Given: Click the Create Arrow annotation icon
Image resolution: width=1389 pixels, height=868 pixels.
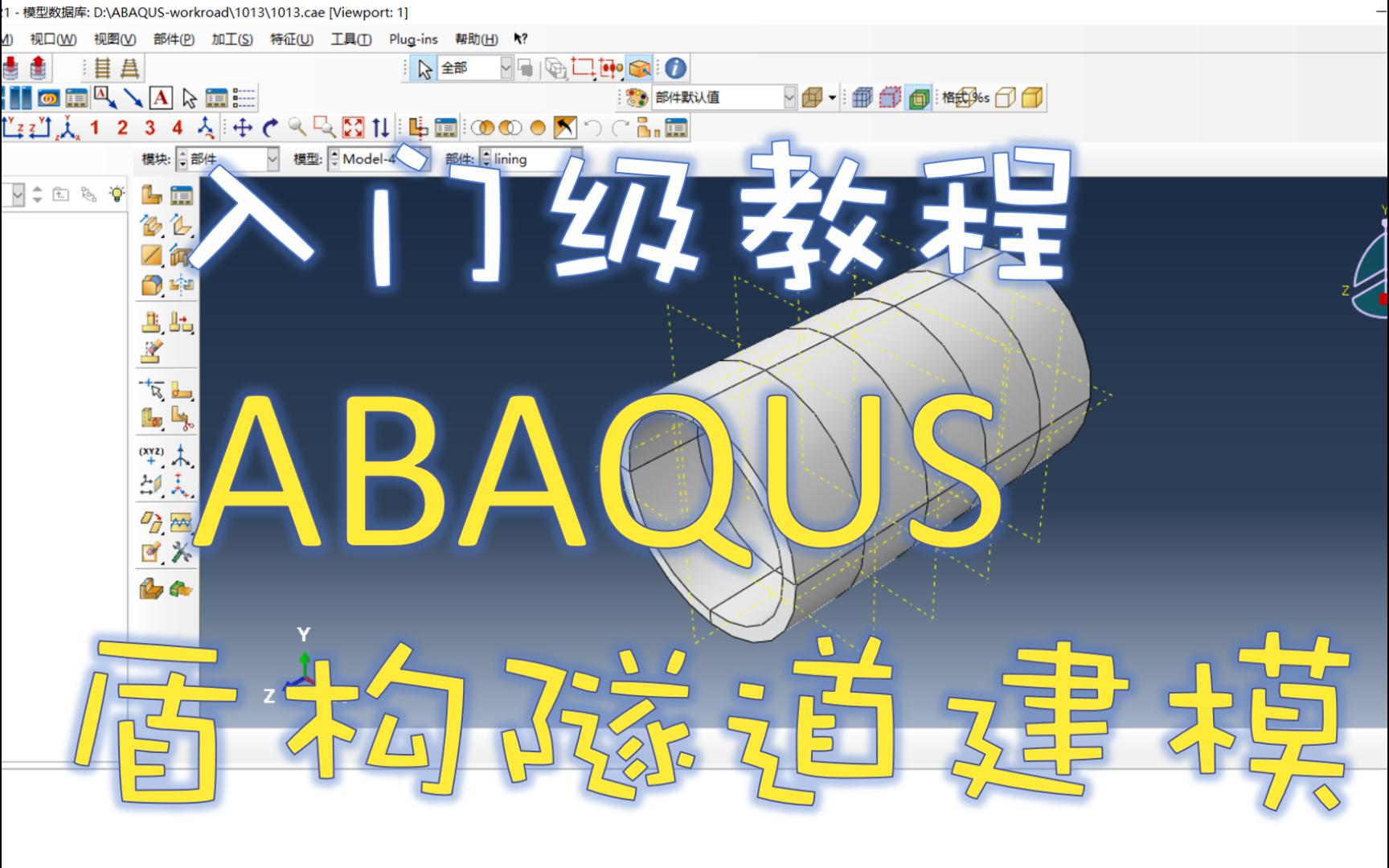Looking at the screenshot, I should [133, 98].
